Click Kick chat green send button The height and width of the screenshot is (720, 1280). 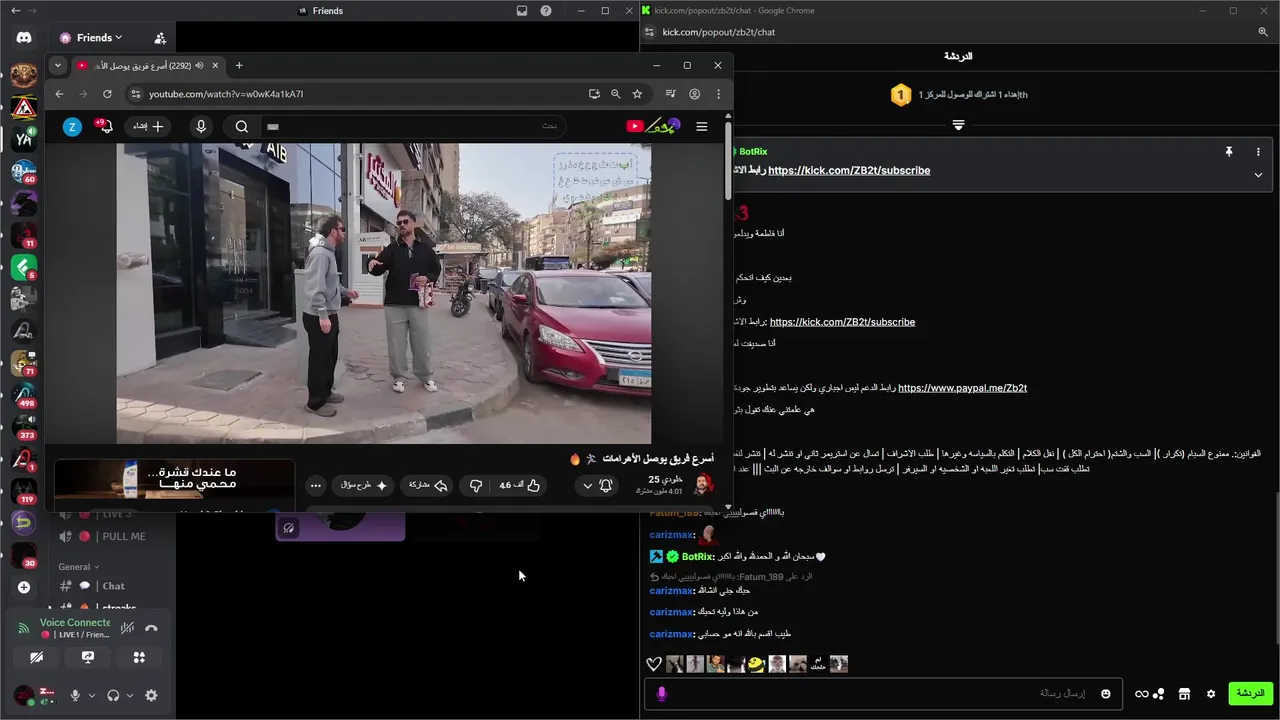[1250, 693]
